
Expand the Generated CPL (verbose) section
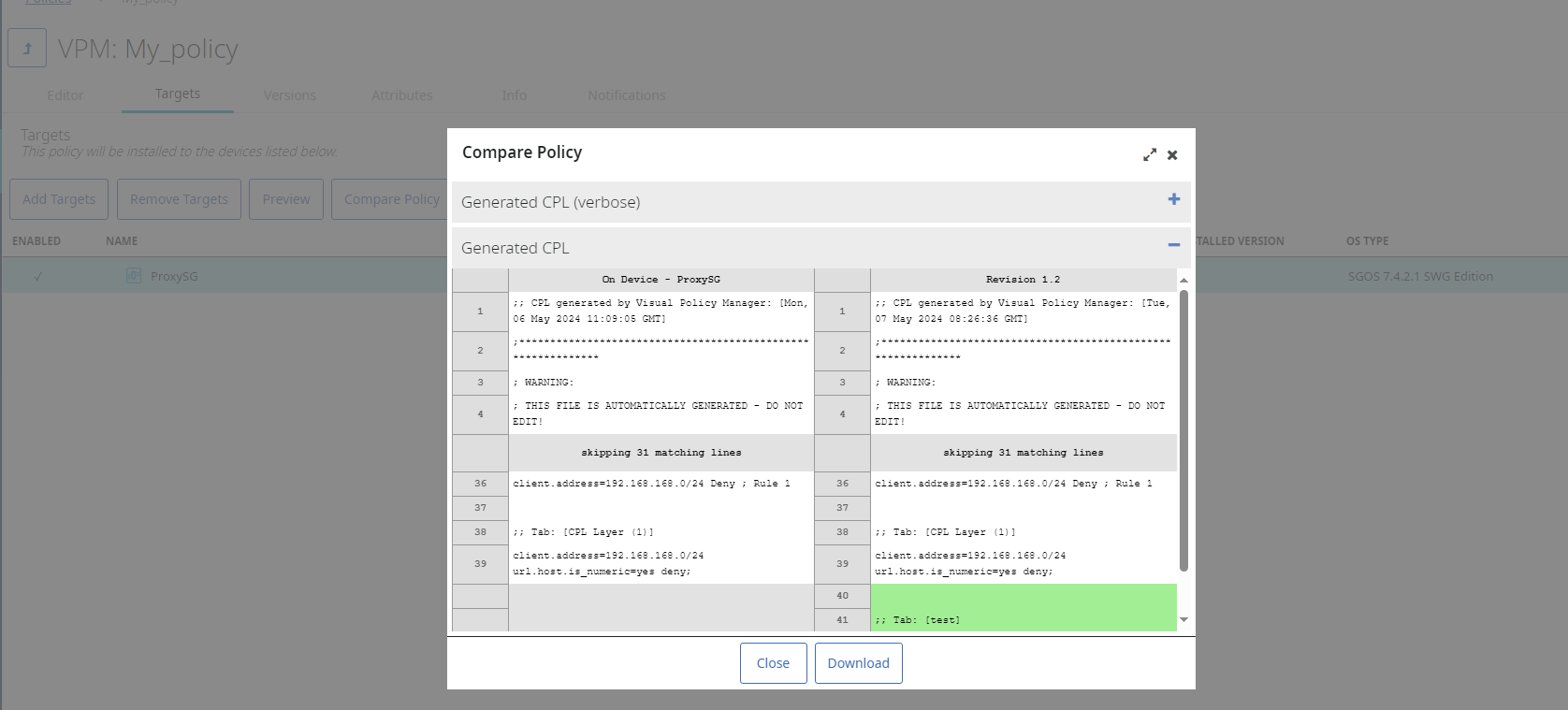1173,199
